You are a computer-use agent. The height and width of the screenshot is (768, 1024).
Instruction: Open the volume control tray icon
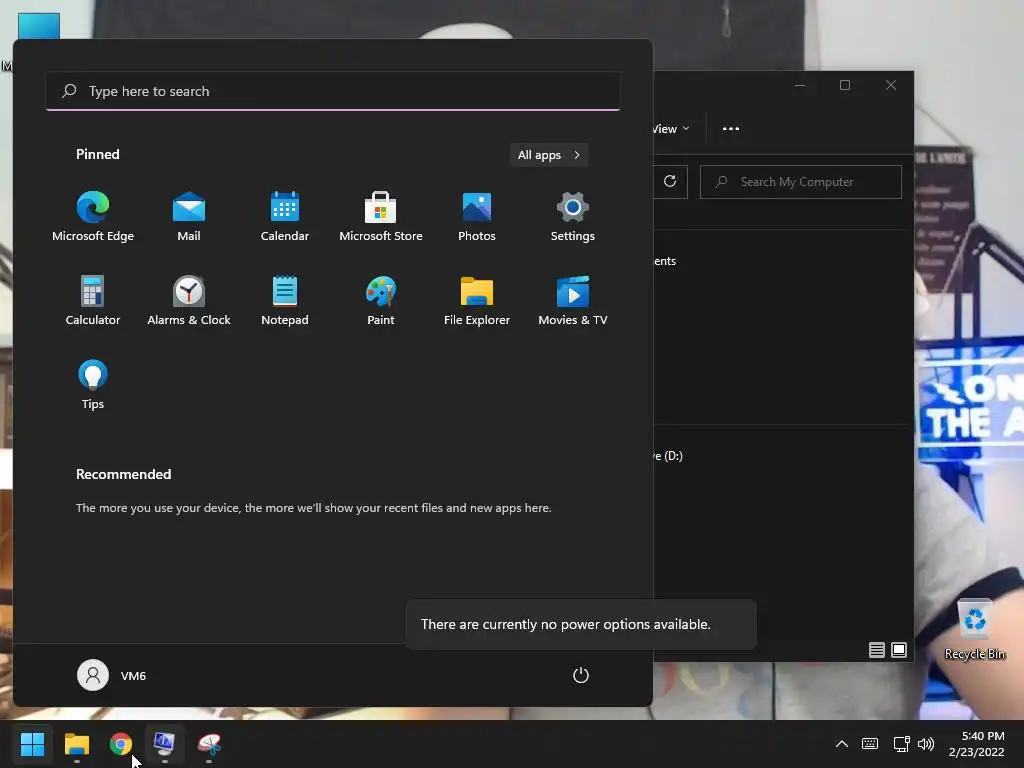coord(925,744)
